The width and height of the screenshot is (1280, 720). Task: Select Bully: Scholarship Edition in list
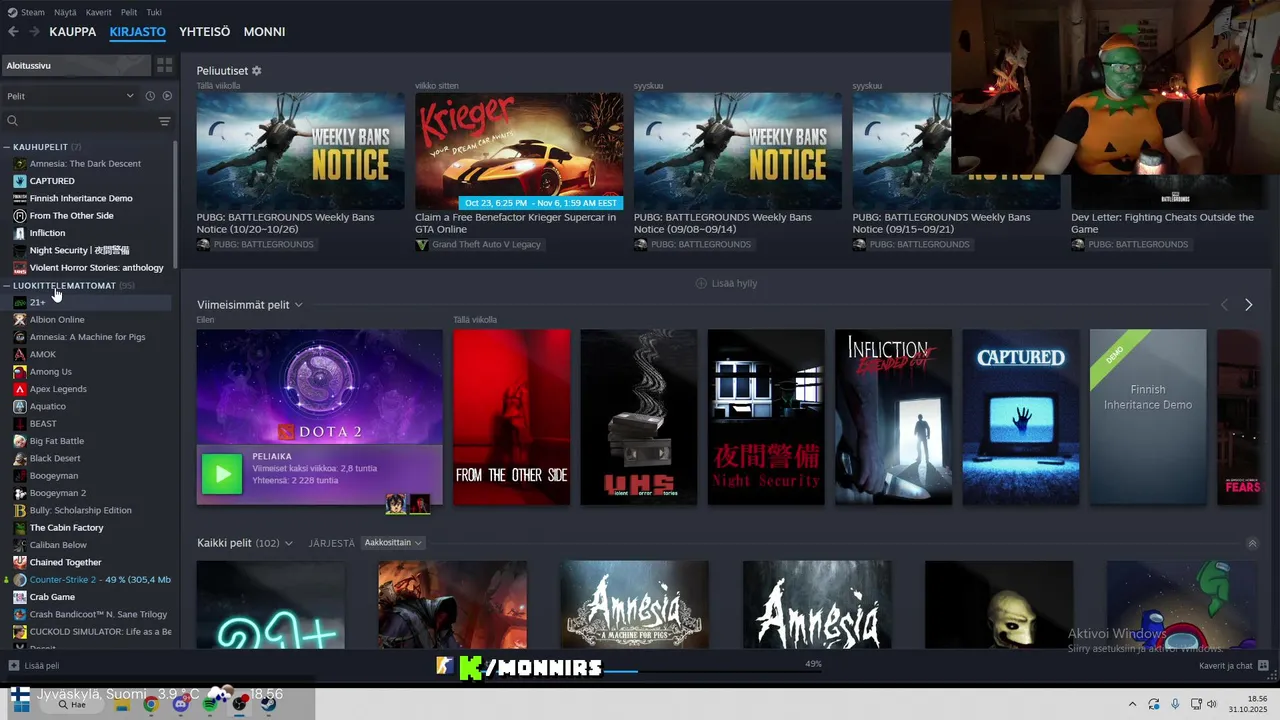[90, 510]
